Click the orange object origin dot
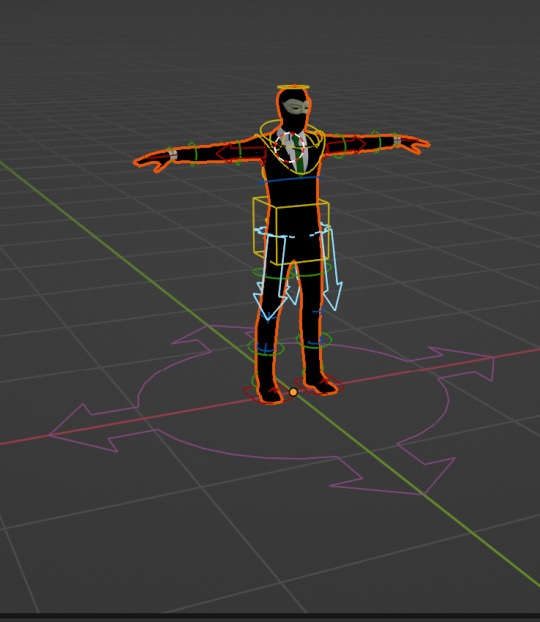The width and height of the screenshot is (540, 622). [293, 392]
